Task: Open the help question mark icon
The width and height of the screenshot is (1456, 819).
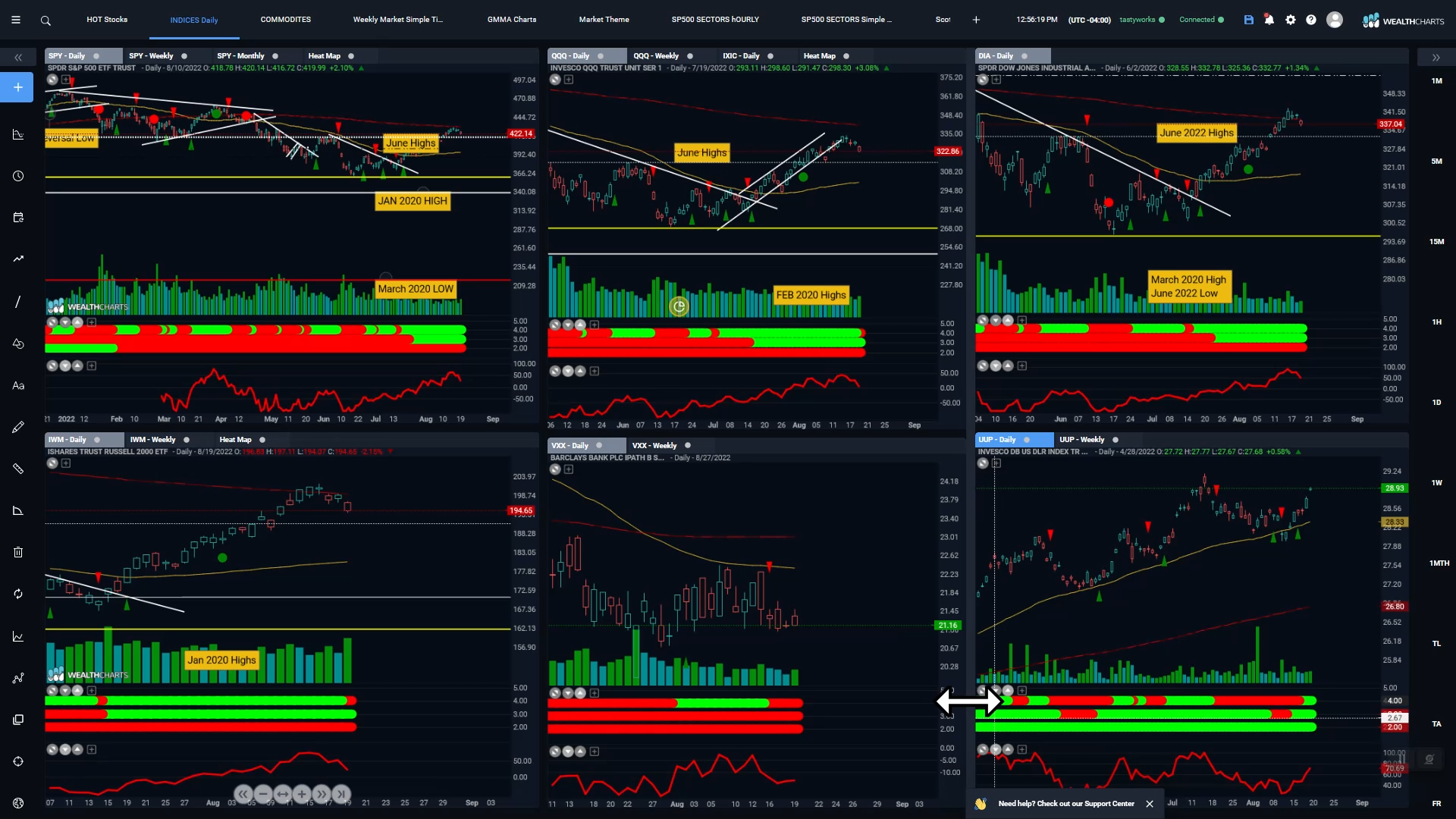Action: coord(1311,20)
